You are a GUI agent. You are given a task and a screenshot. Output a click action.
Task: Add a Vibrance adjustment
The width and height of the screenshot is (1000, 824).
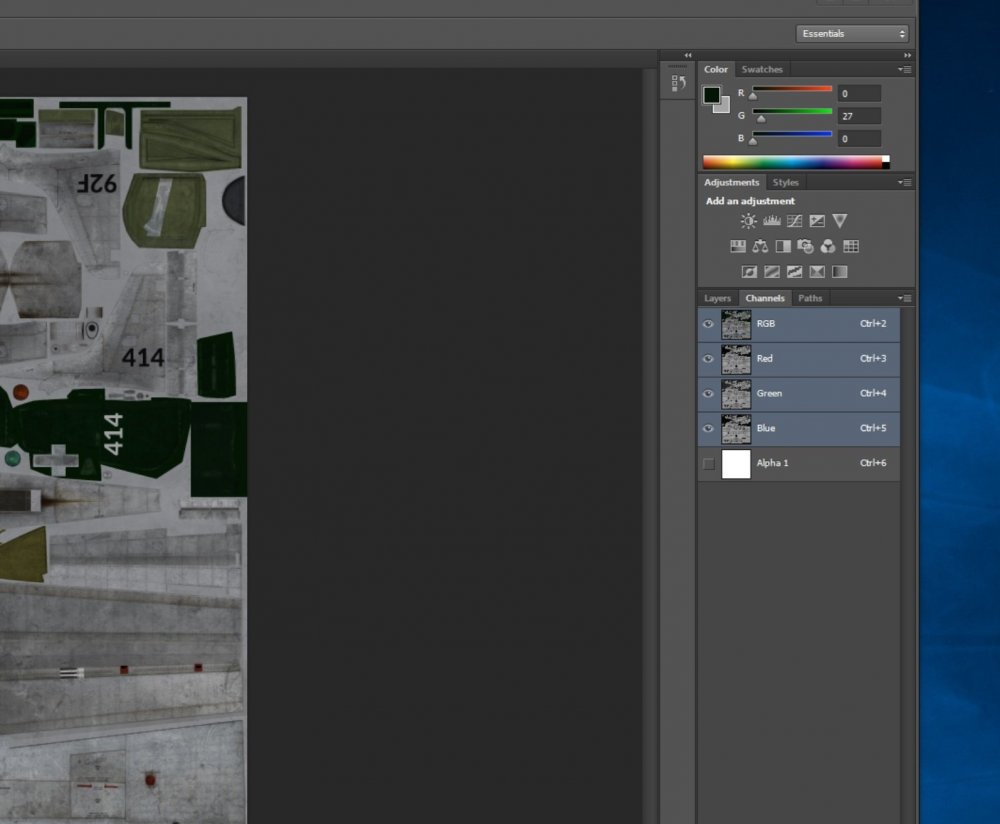tap(840, 221)
